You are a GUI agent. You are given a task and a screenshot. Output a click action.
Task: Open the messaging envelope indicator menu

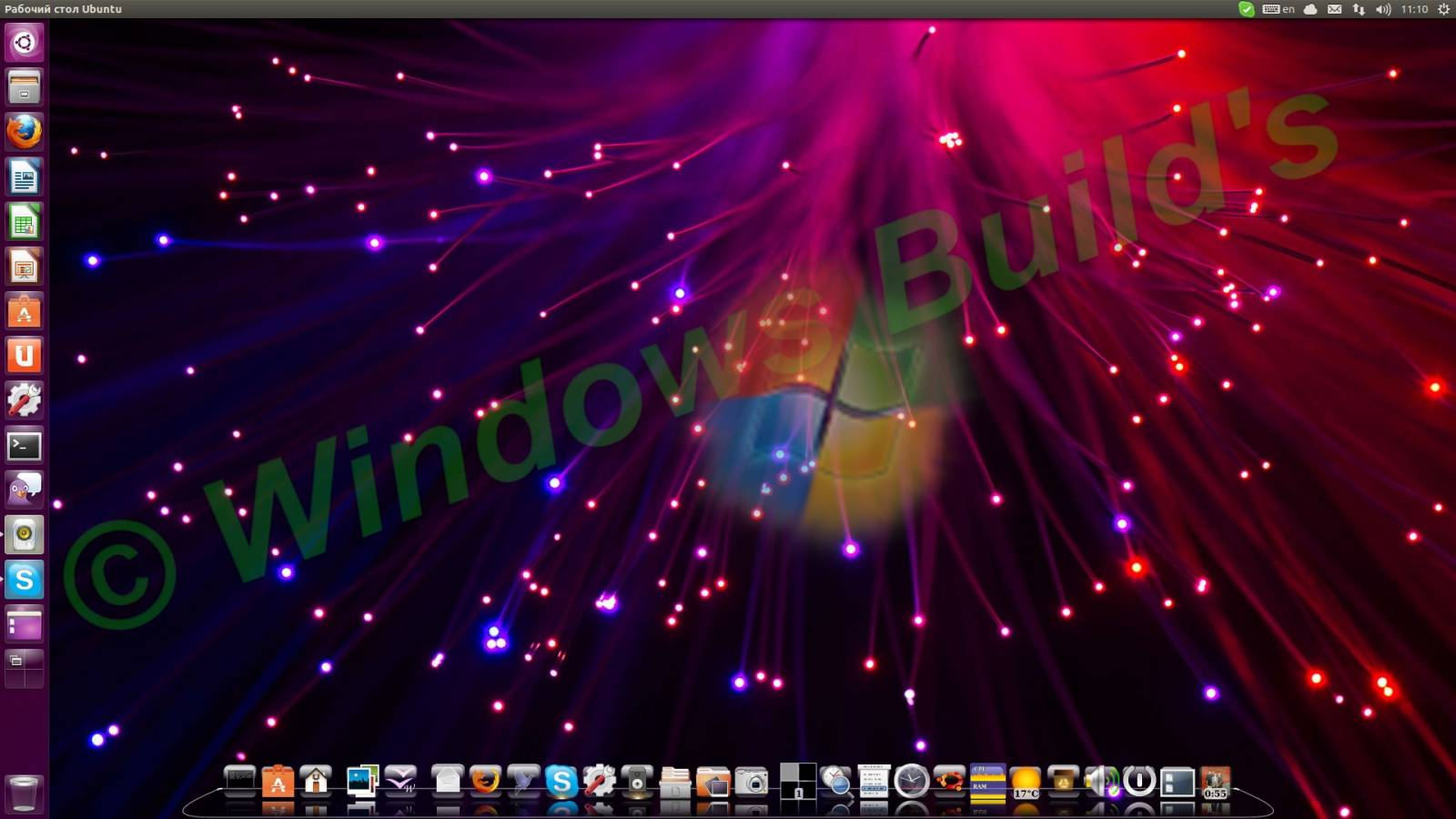tap(1334, 9)
